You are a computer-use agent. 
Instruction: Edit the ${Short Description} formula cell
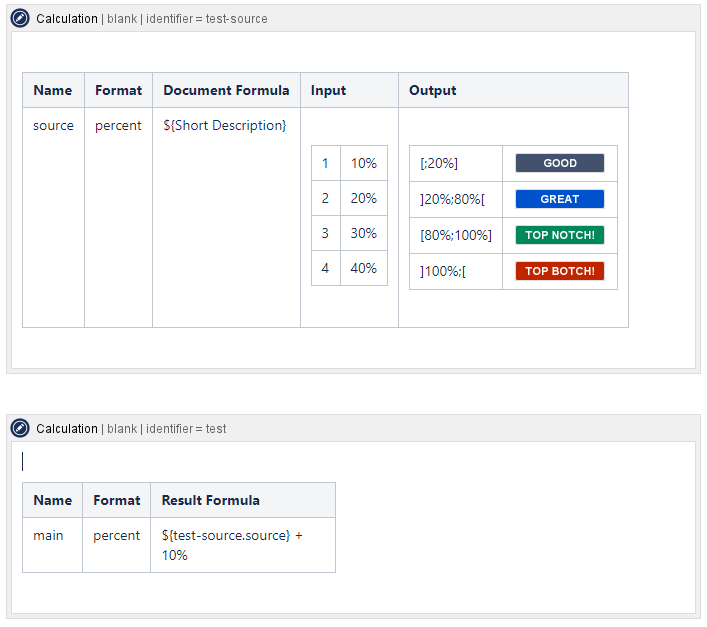click(225, 125)
